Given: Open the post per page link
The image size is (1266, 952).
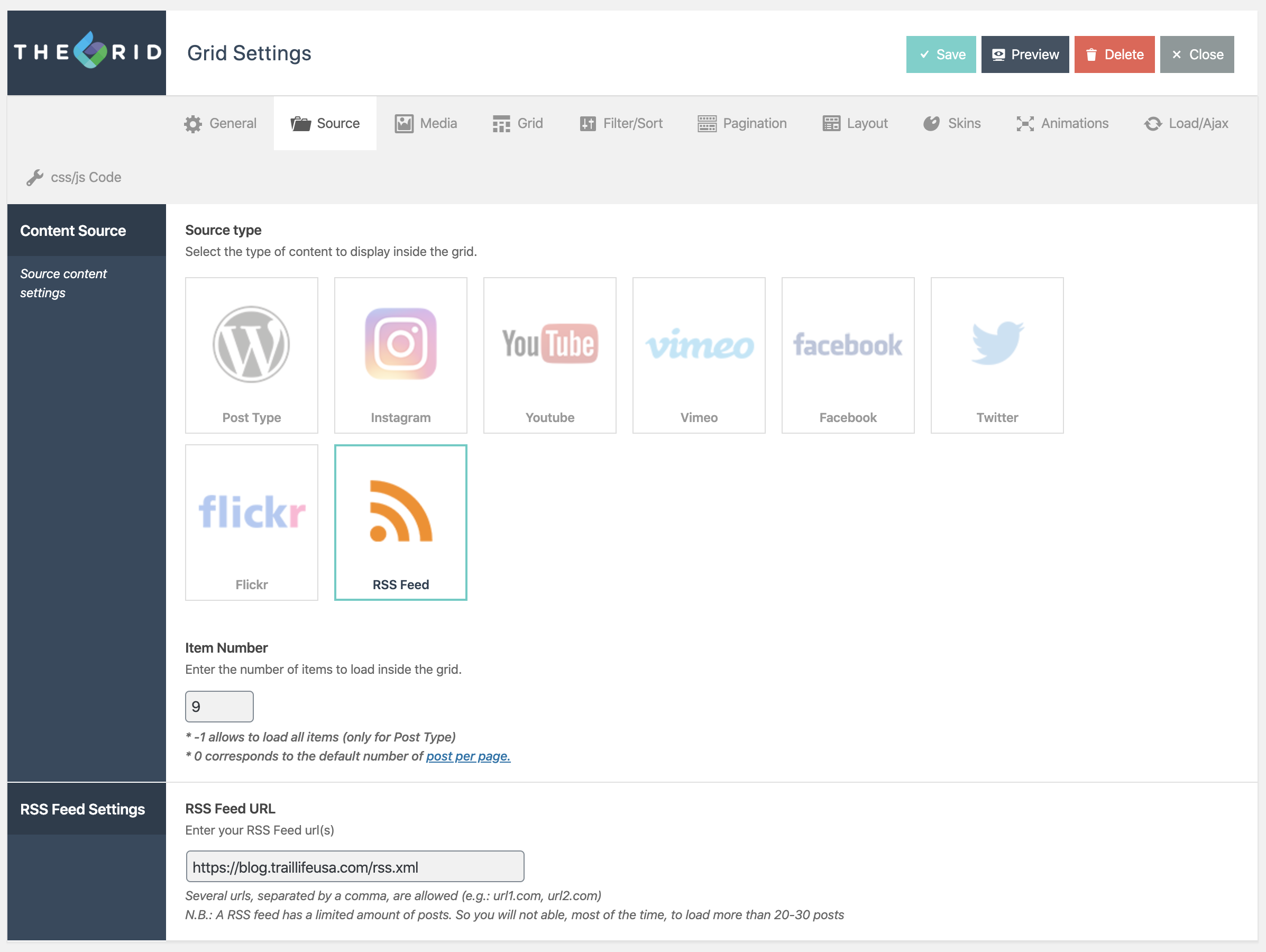Looking at the screenshot, I should point(468,756).
